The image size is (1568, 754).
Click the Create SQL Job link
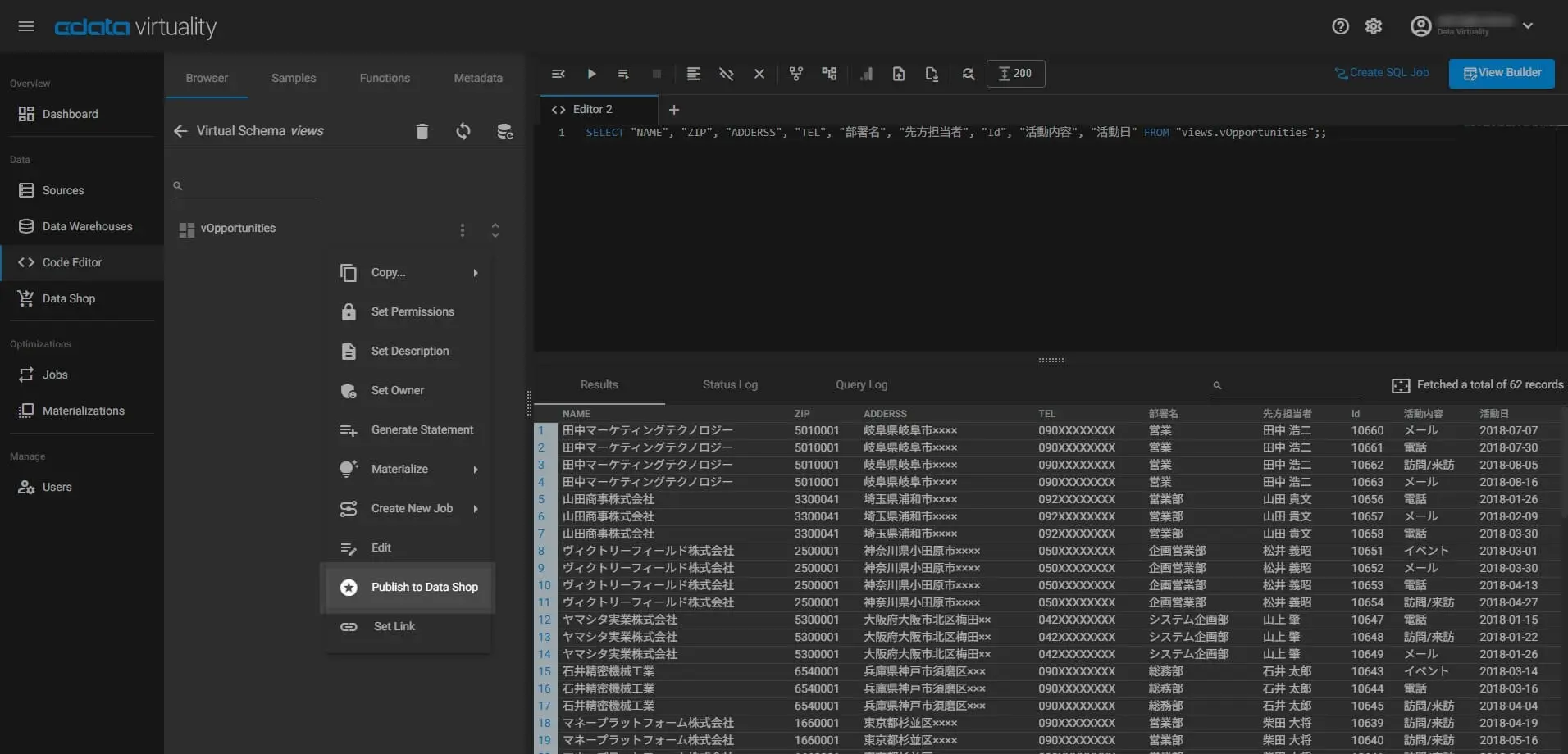(x=1382, y=73)
